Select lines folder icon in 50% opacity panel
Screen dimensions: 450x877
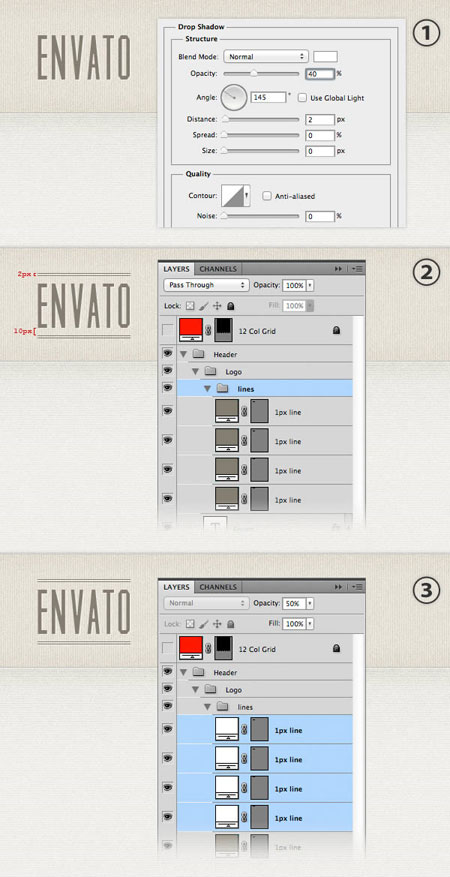[x=223, y=707]
